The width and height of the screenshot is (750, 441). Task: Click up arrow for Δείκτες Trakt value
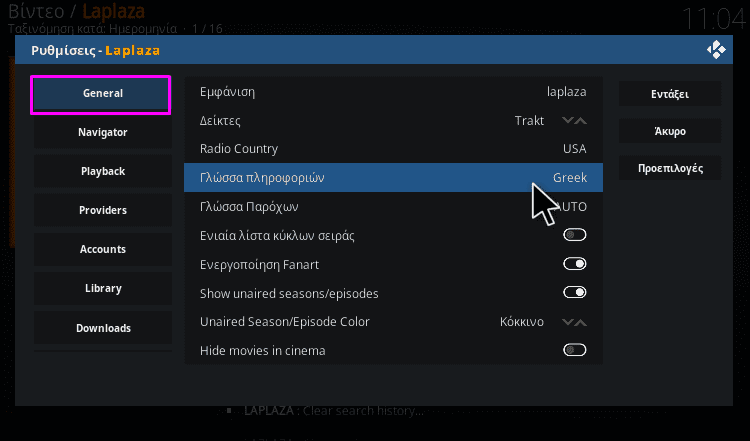(581, 120)
